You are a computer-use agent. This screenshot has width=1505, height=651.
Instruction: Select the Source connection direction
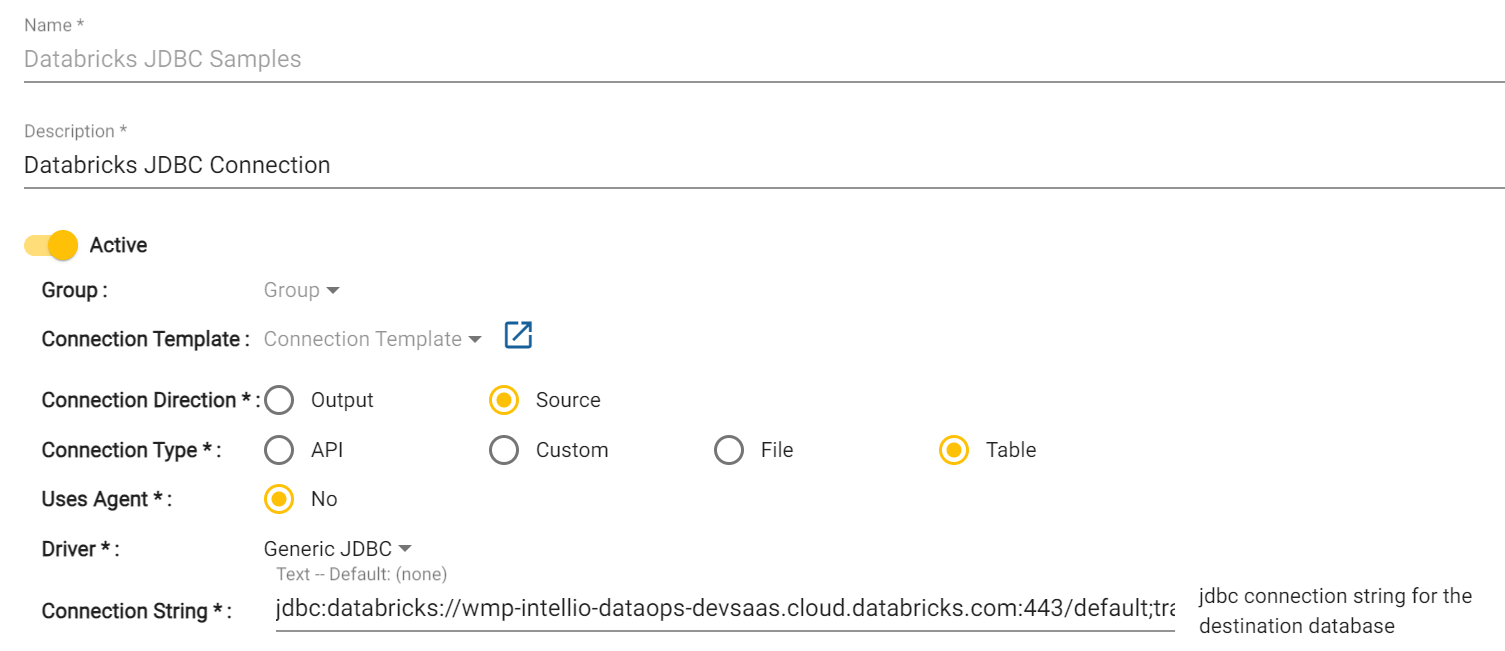(504, 400)
